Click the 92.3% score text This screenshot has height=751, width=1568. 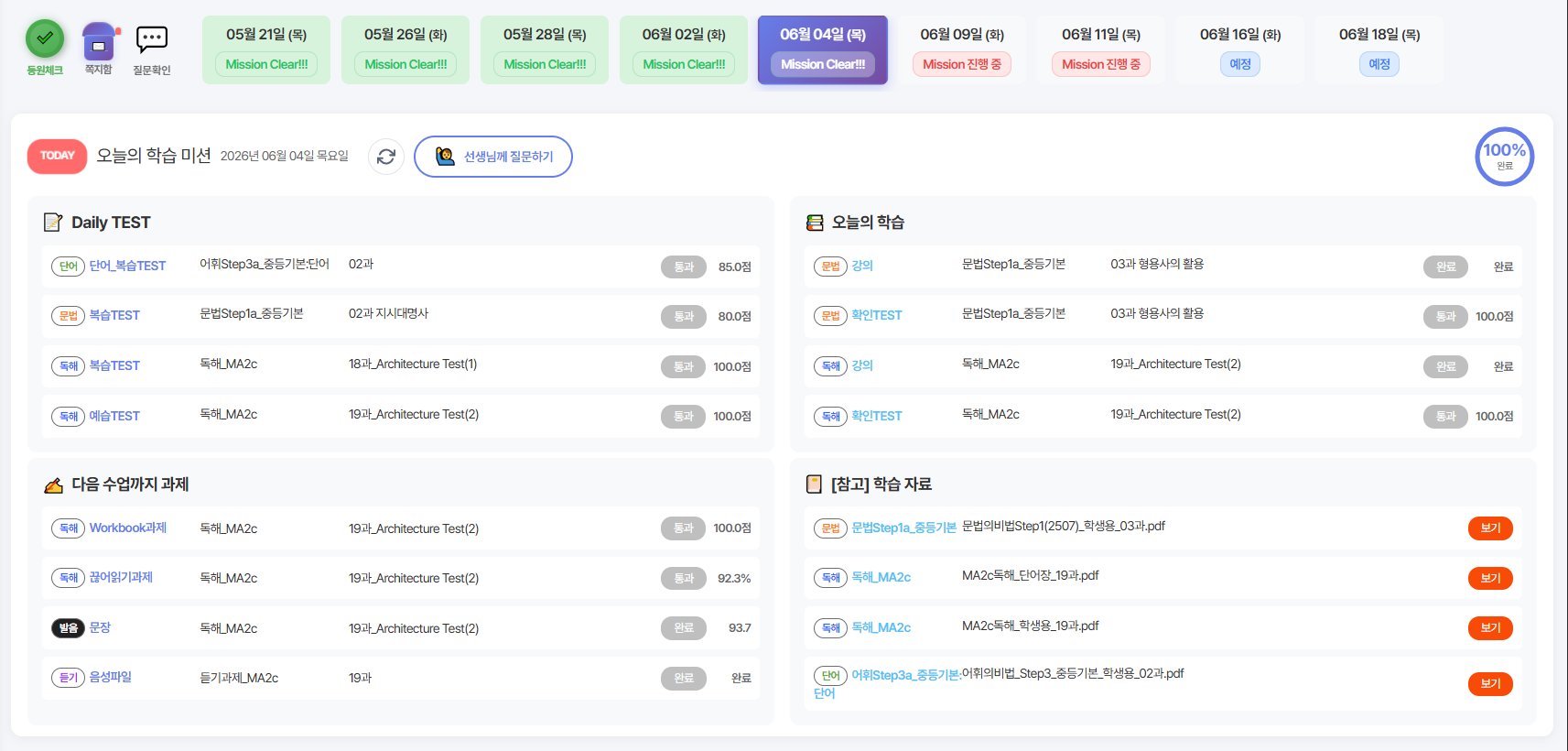734,578
